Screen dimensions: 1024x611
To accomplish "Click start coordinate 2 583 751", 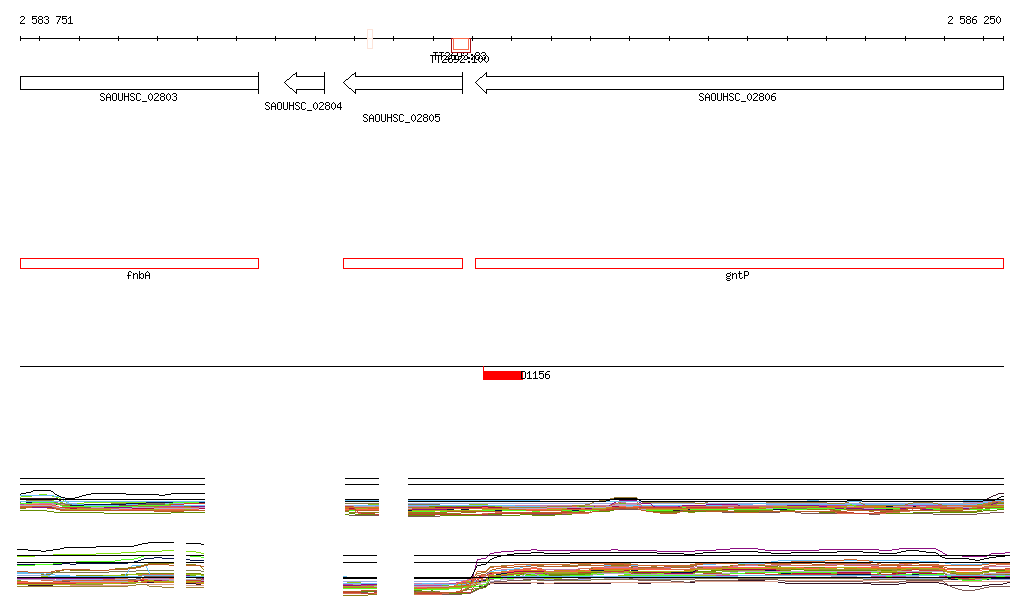I will pos(46,20).
